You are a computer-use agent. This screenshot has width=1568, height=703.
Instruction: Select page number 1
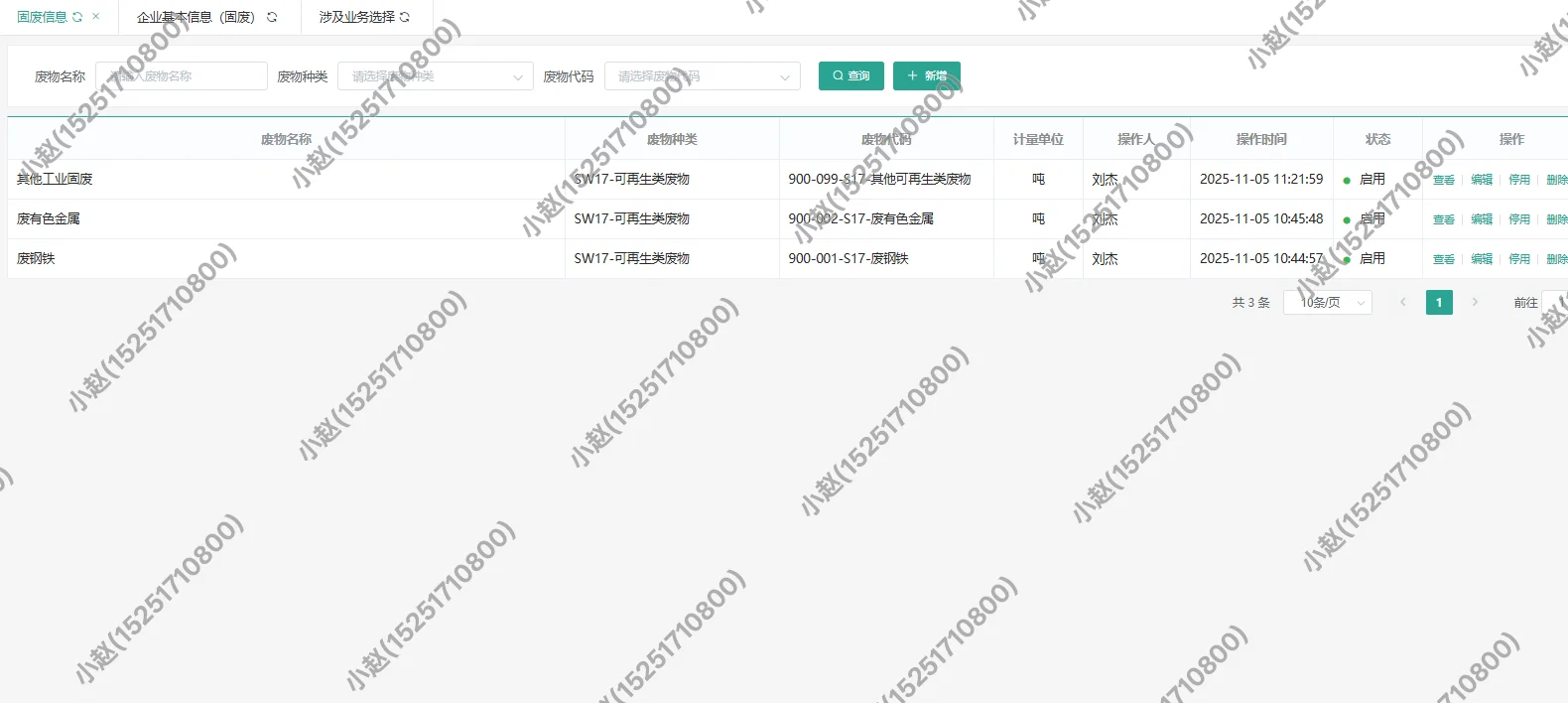[1439, 303]
